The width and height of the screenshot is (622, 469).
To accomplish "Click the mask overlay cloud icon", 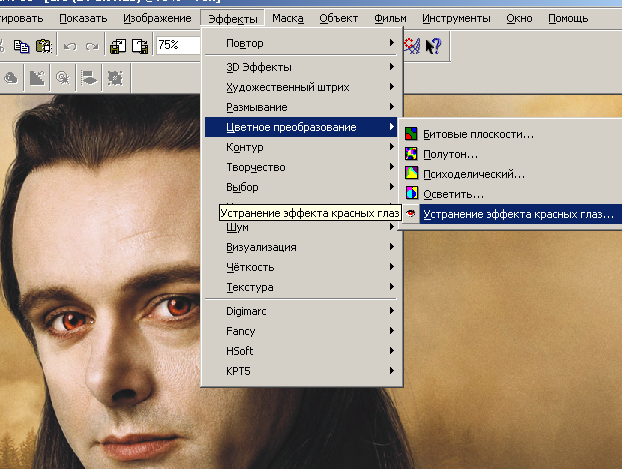I will [x=11, y=78].
